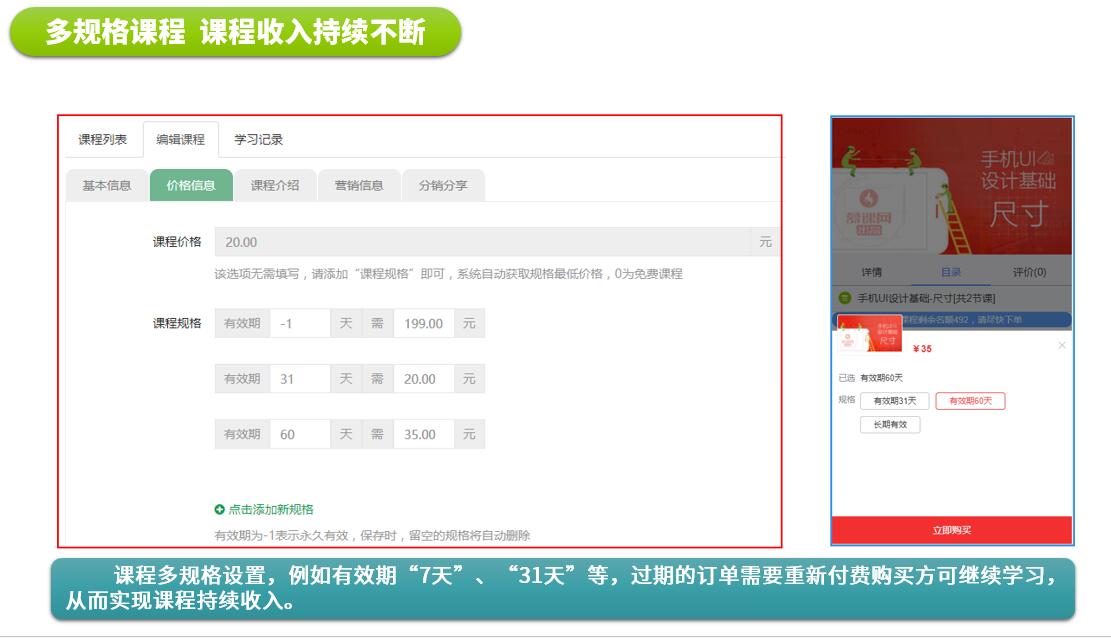Click the green list icon beside 手机UI设计基础
Image resolution: width=1111 pixels, height=638 pixels.
coord(844,298)
